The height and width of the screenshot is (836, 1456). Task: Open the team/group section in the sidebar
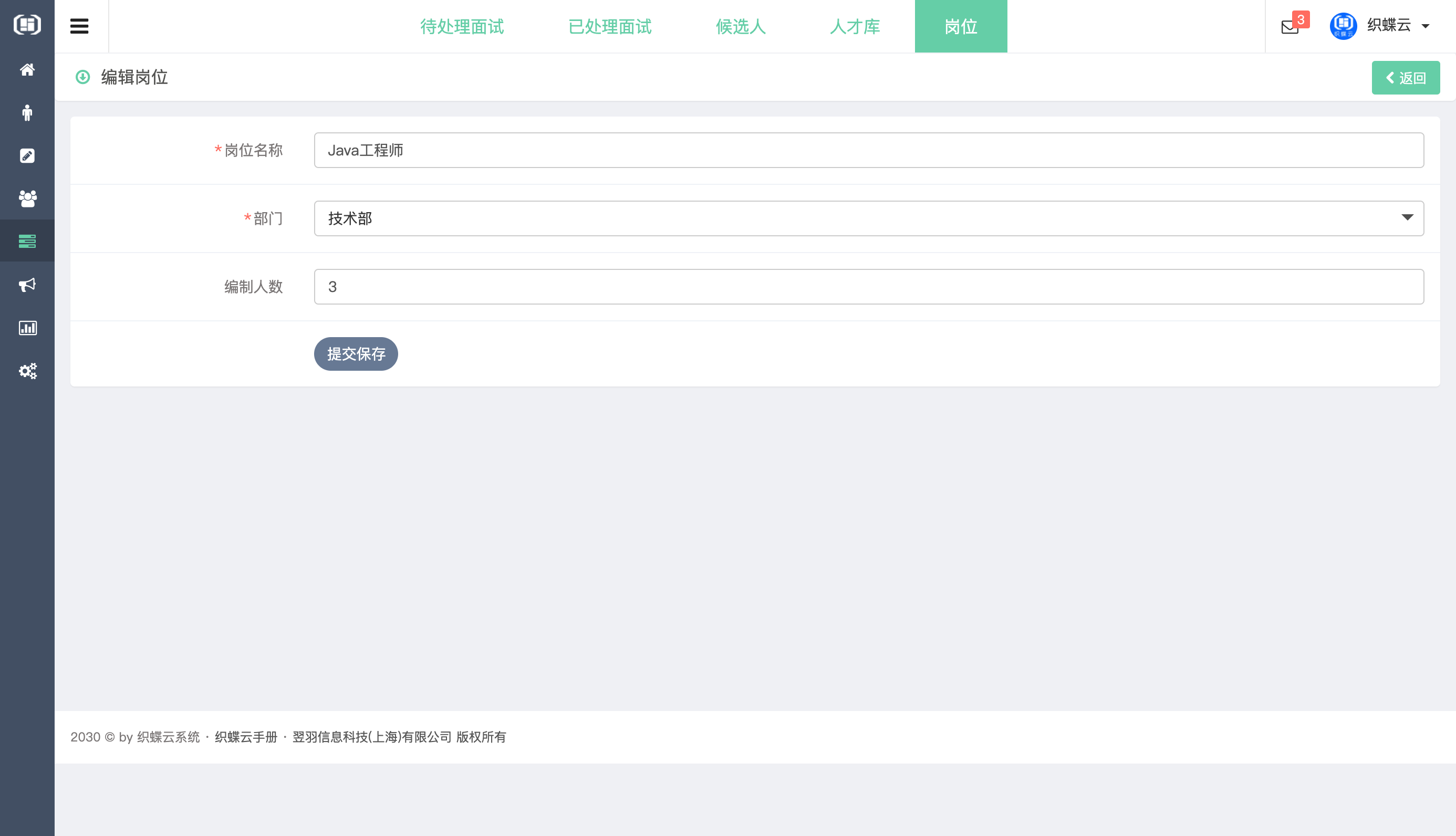27,198
